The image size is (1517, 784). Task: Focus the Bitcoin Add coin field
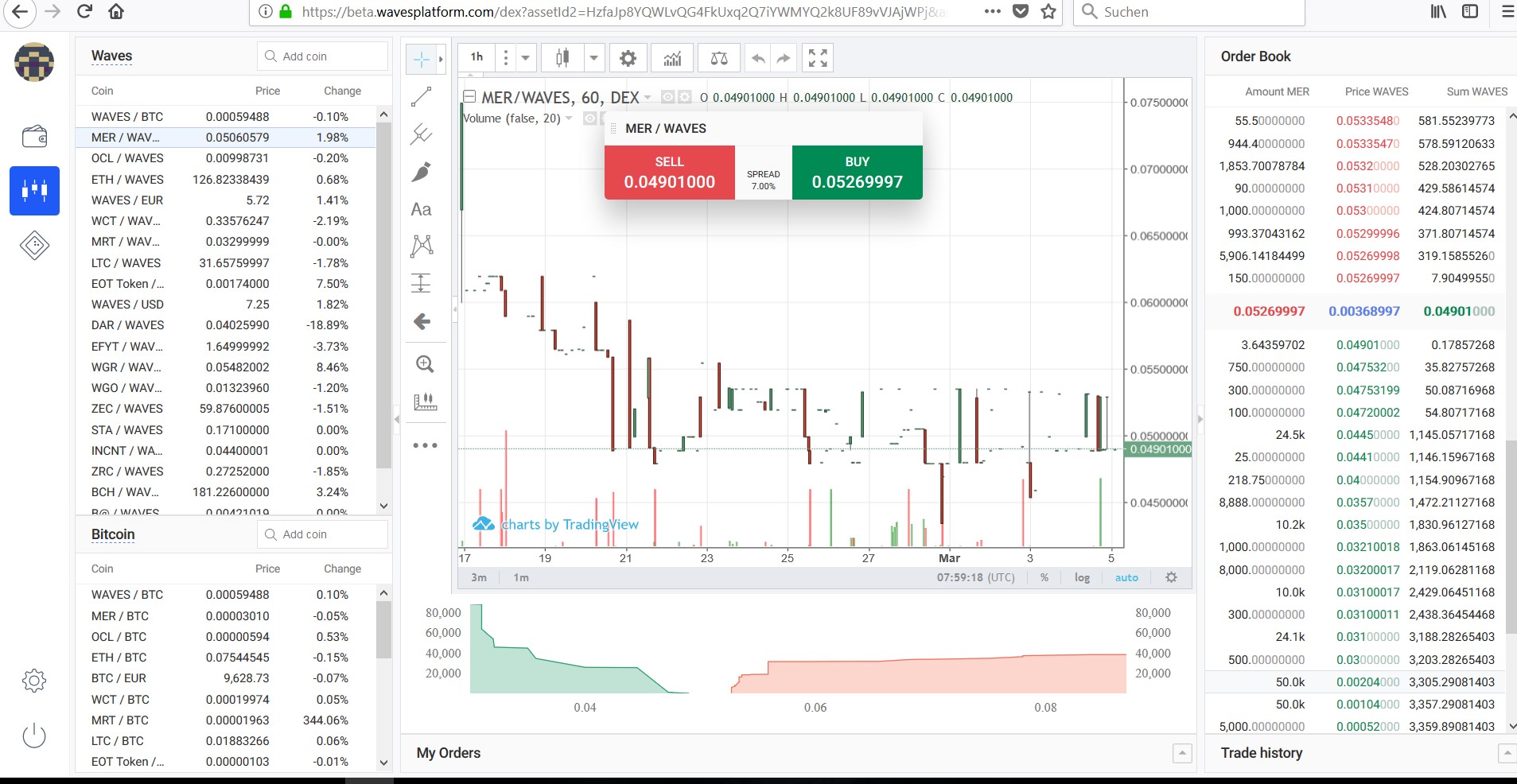(x=322, y=534)
